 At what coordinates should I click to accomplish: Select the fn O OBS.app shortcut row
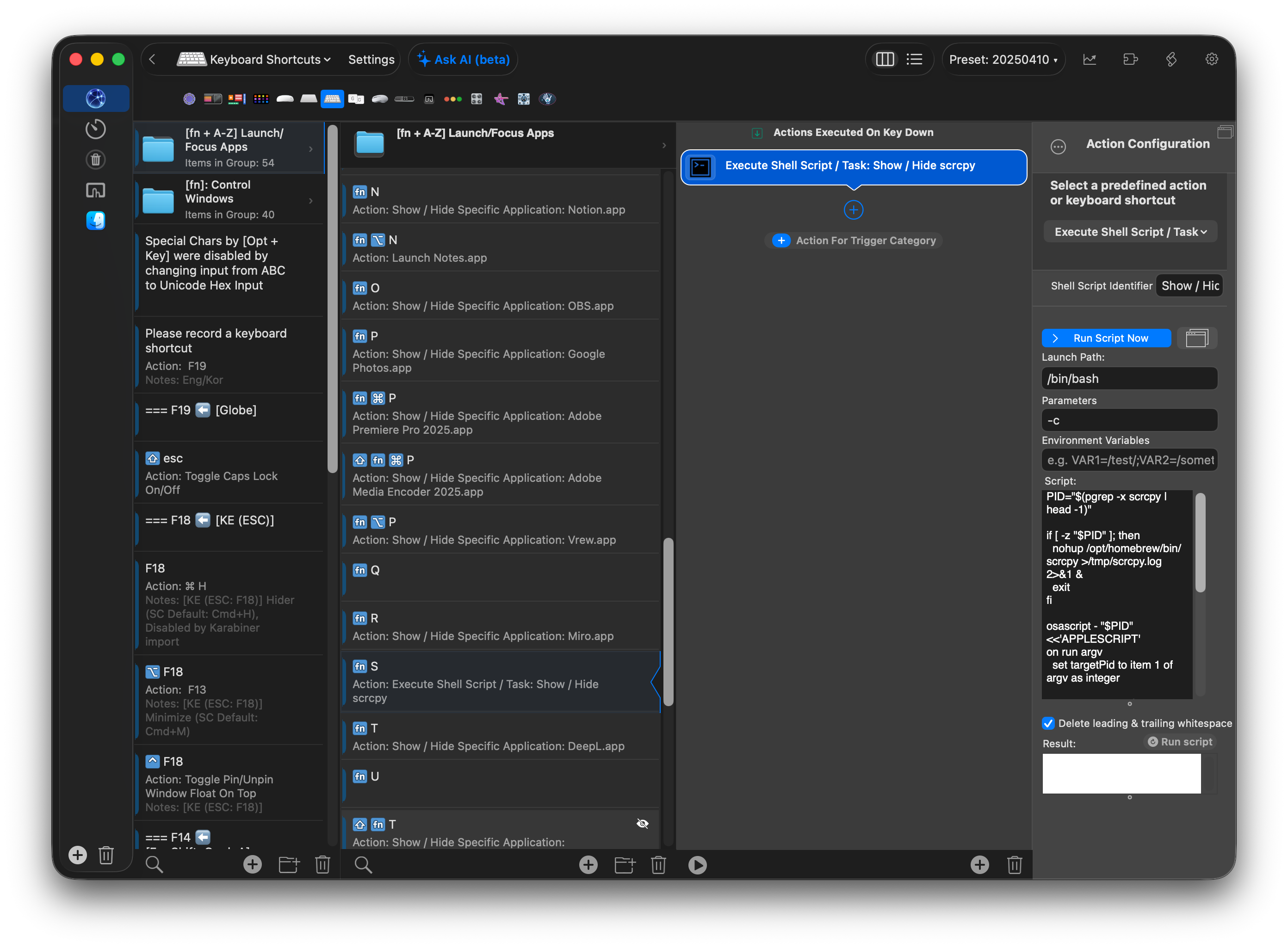click(501, 296)
